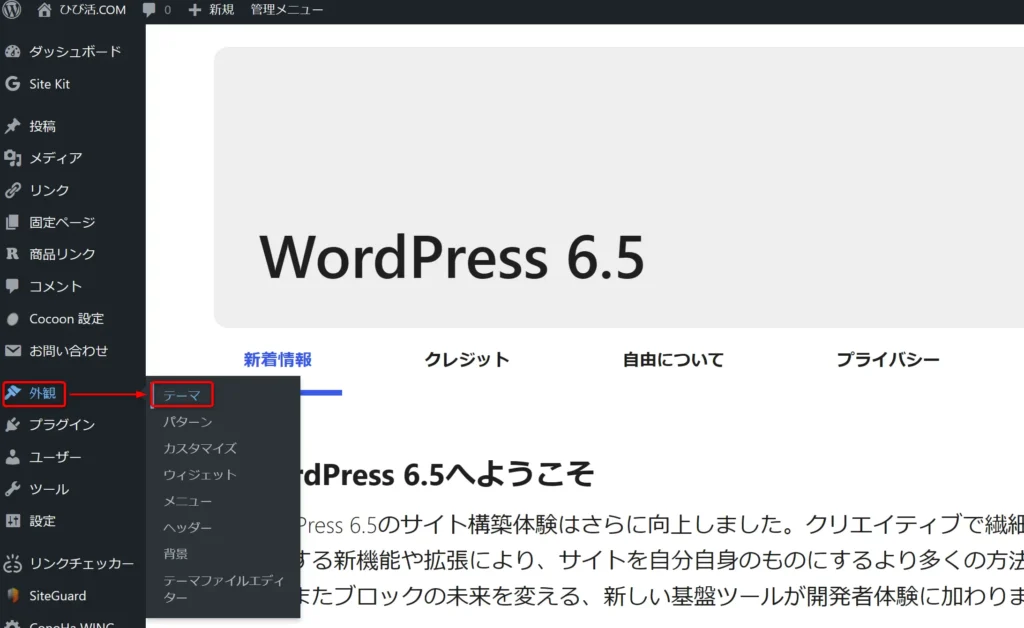Click the dashboard gauge icon
The width and height of the screenshot is (1024, 628).
12,52
